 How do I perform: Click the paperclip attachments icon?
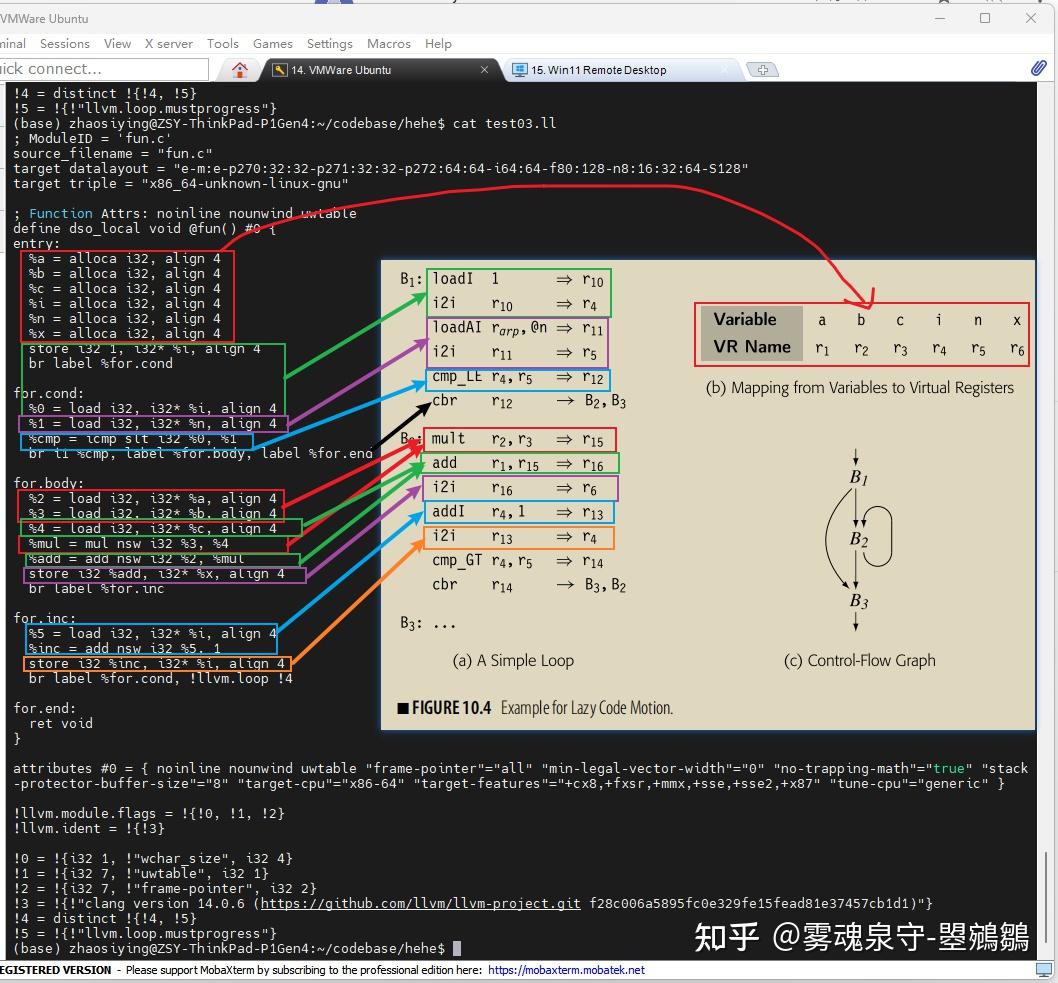(x=1038, y=68)
